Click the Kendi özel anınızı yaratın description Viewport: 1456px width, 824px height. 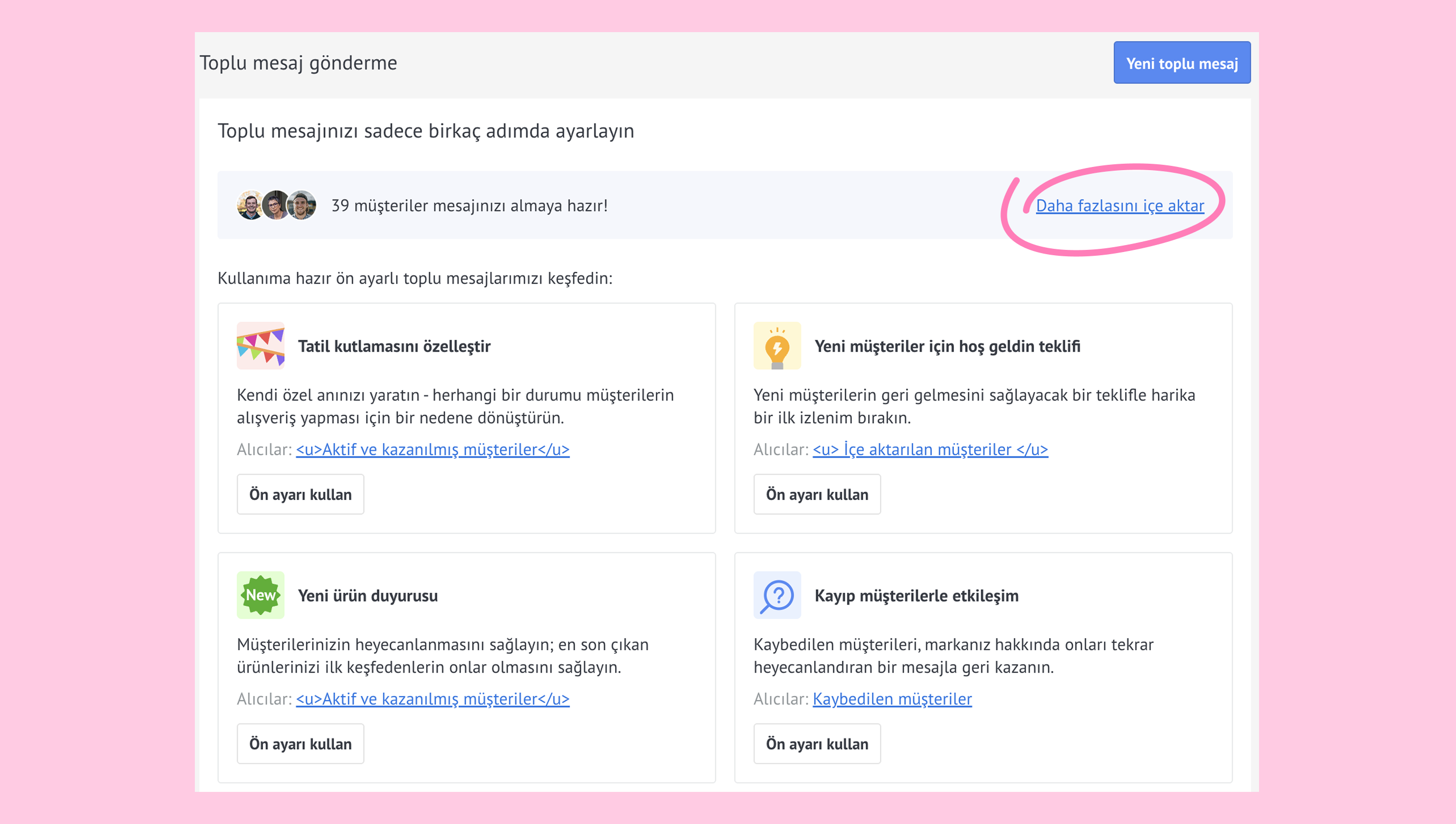pos(455,406)
